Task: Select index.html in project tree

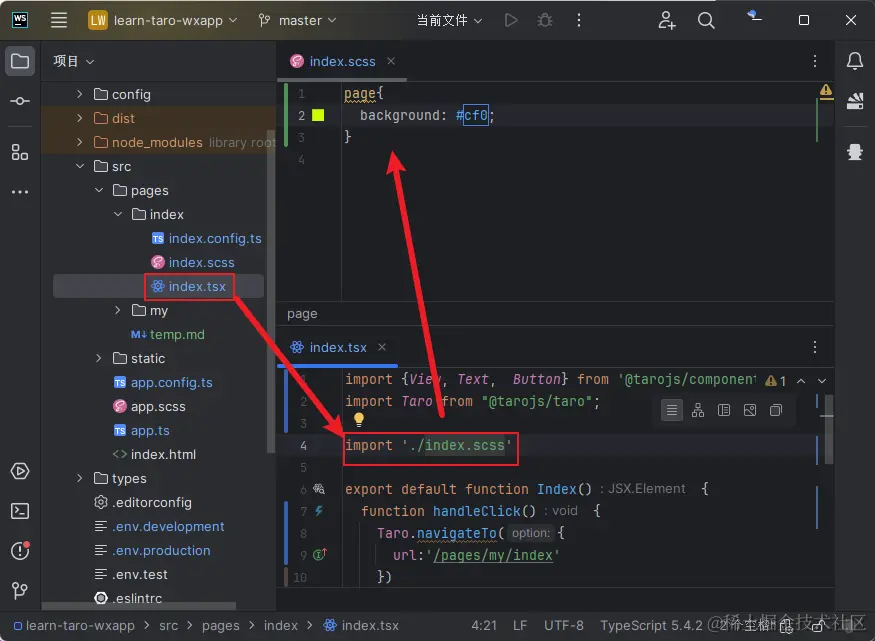Action: 163,454
